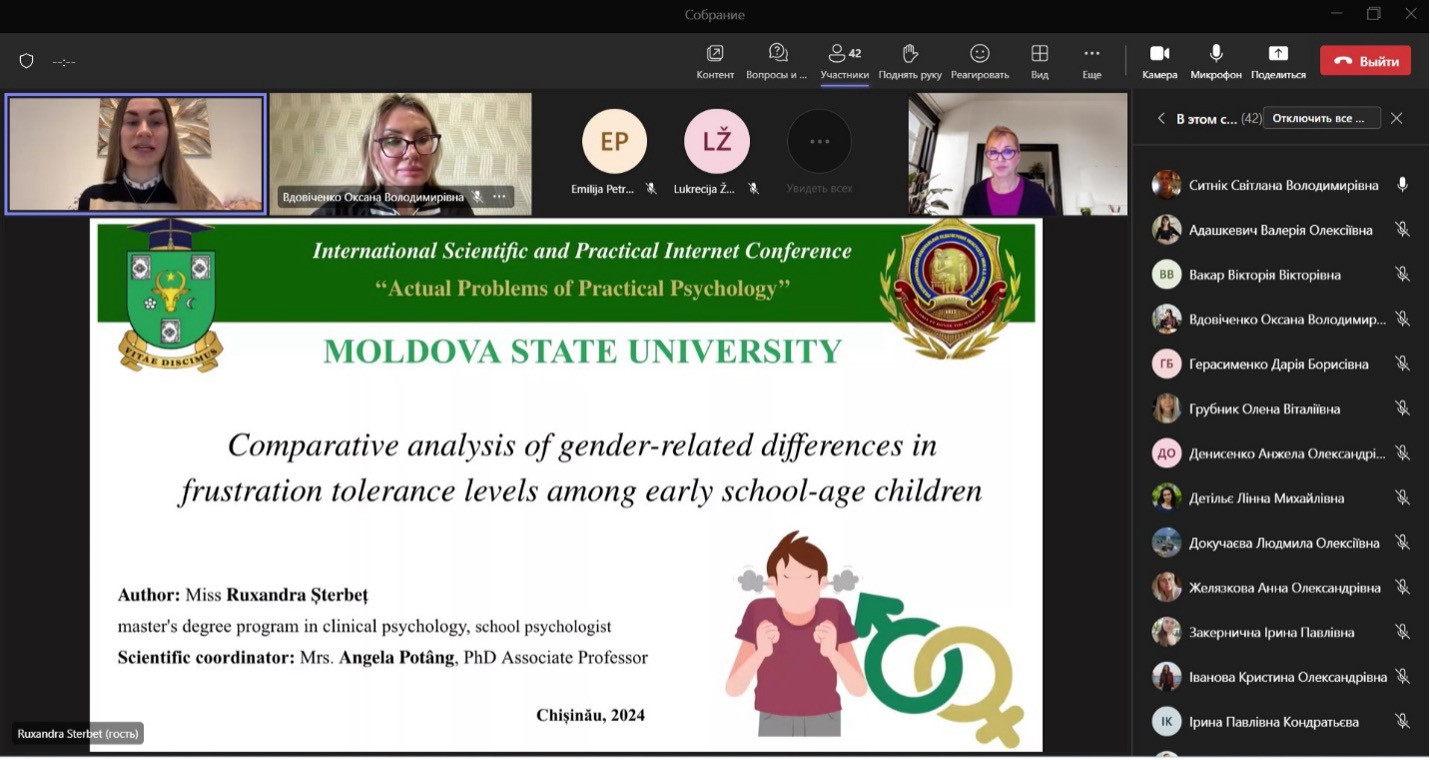Click avatar of Ситнік Світлана Володимирівна
The image size is (1430, 760).
pos(1166,185)
